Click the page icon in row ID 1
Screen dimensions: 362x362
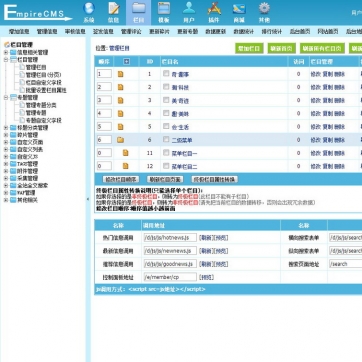pyautogui.click(x=120, y=74)
